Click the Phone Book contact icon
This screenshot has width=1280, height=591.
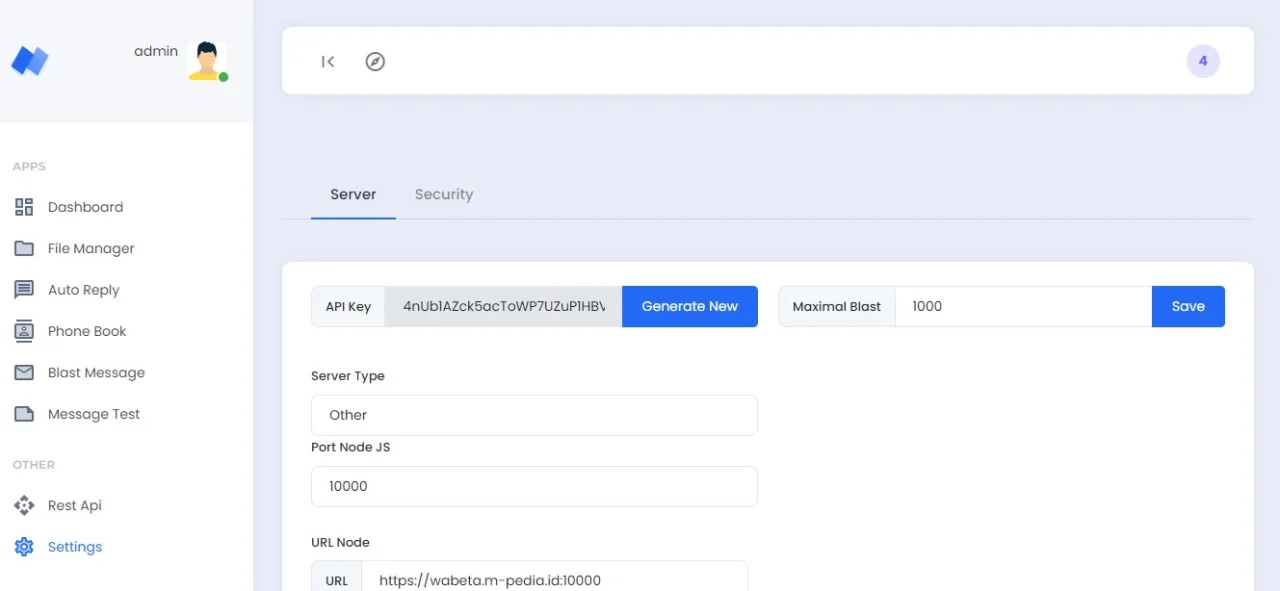[24, 331]
